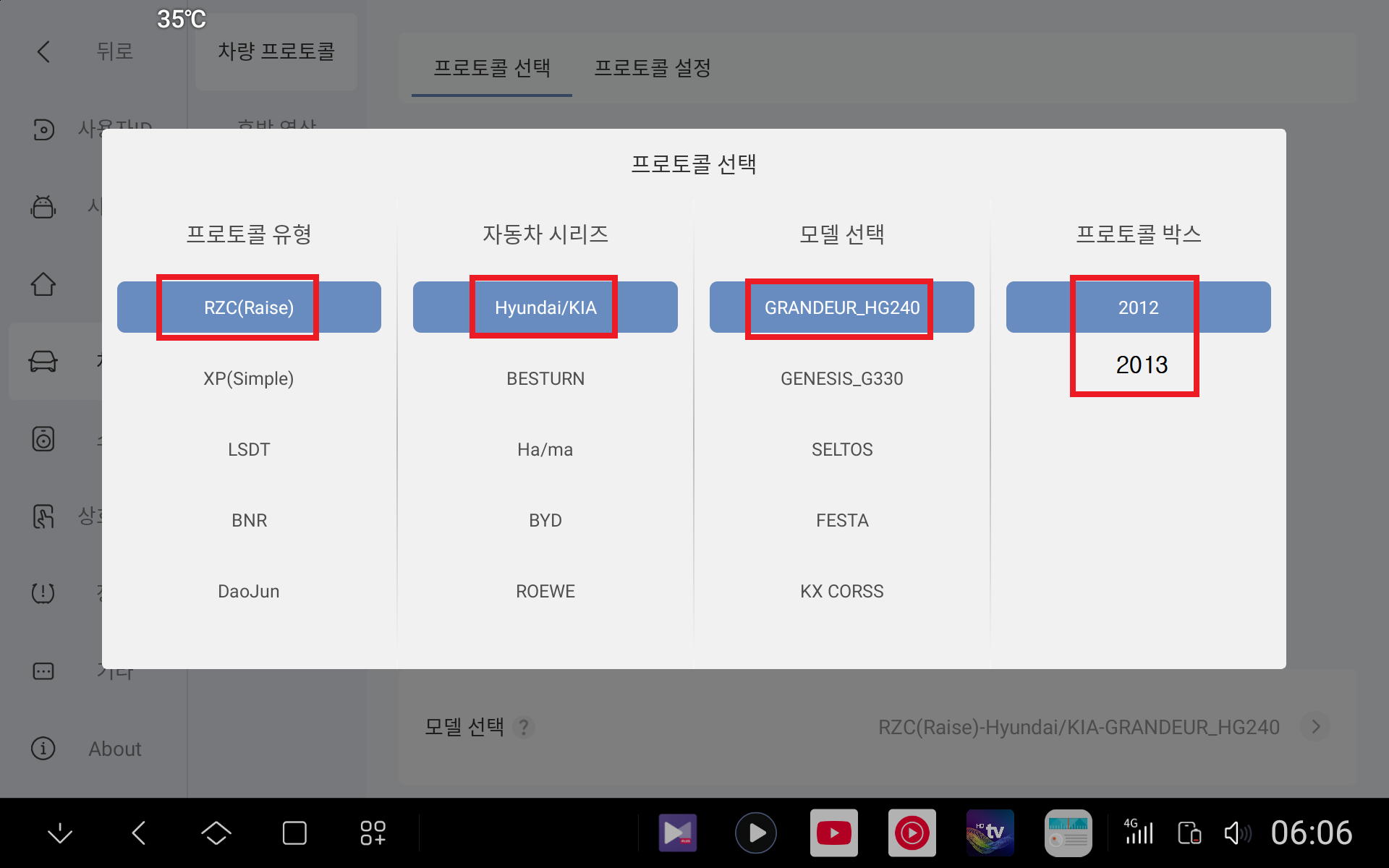Open About info icon
Screen dimensions: 1389x868
43,749
